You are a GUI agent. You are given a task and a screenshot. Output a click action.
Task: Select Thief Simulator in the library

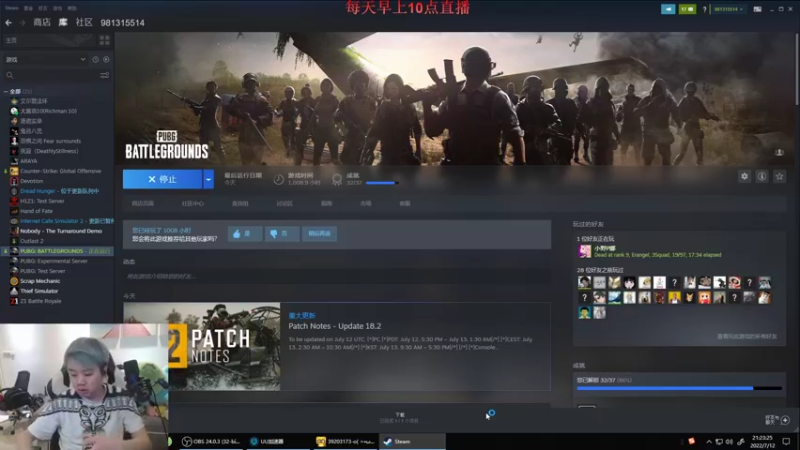[39, 291]
